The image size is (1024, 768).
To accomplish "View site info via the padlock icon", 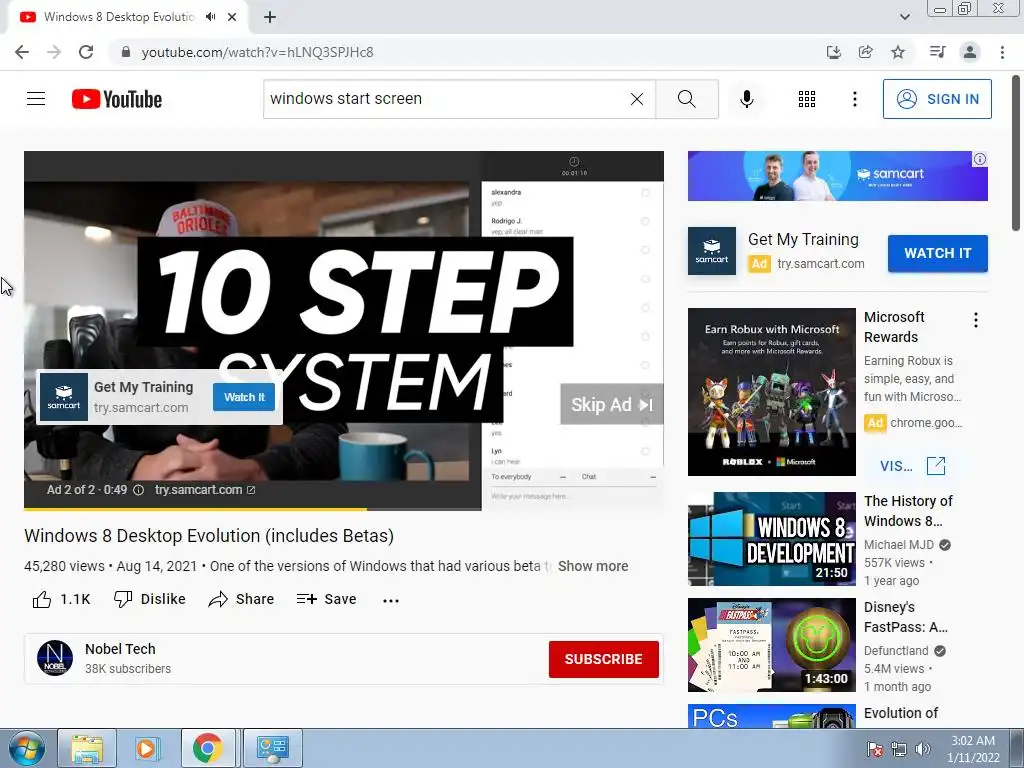I will [x=126, y=52].
